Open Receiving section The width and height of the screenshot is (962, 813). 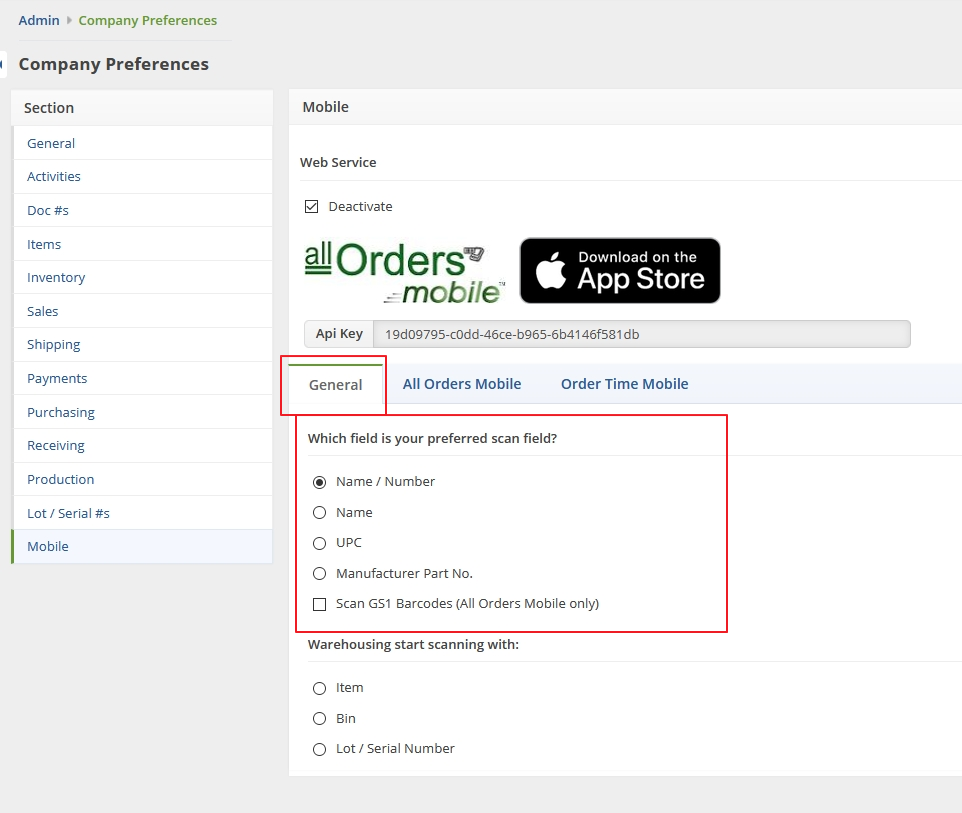click(142, 445)
